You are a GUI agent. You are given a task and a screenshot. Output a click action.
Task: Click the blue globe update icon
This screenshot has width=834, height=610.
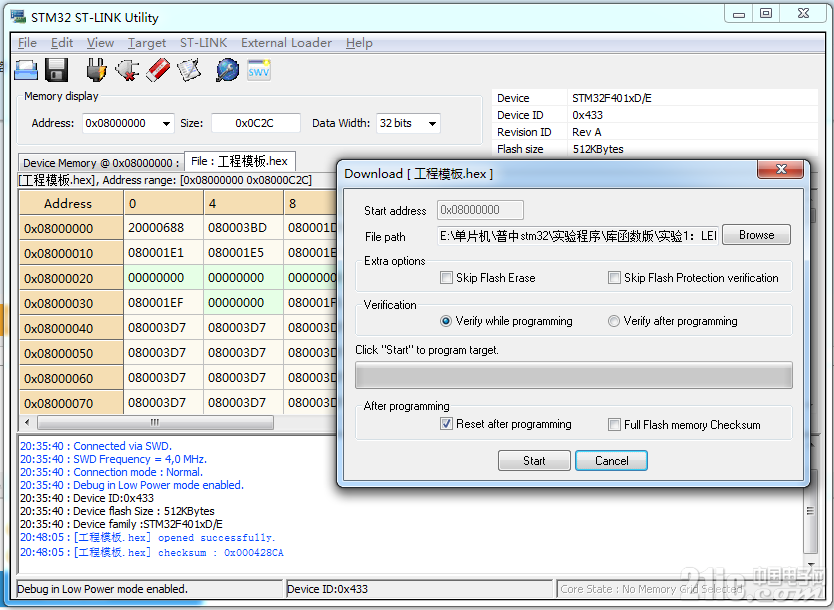(x=227, y=70)
